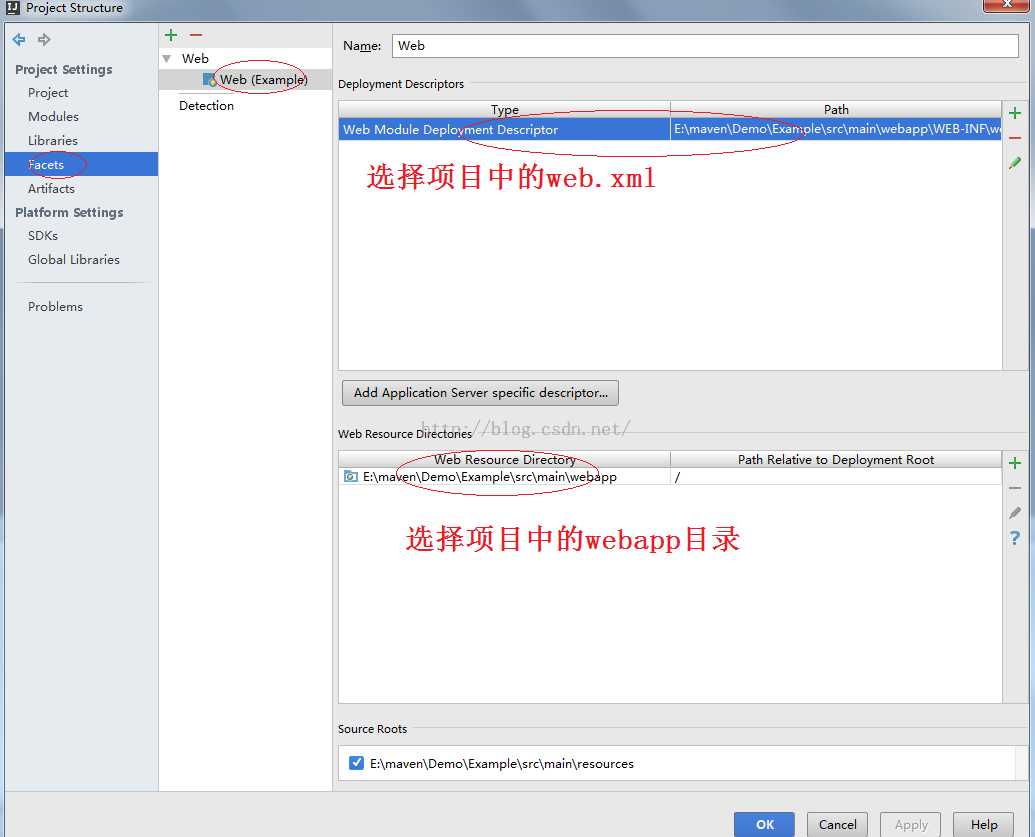1035x837 pixels.
Task: Add a web resource directory
Action: tap(1015, 463)
